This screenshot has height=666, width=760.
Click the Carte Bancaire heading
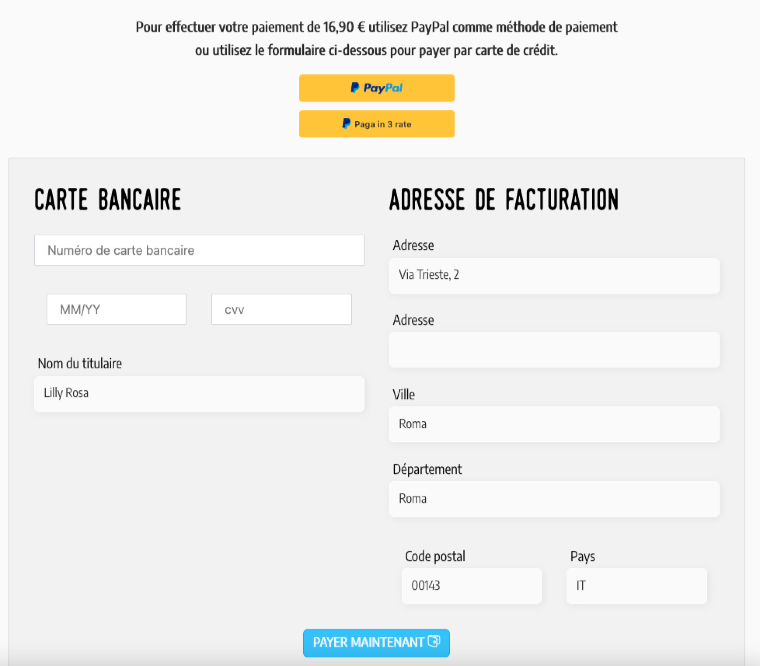(108, 200)
